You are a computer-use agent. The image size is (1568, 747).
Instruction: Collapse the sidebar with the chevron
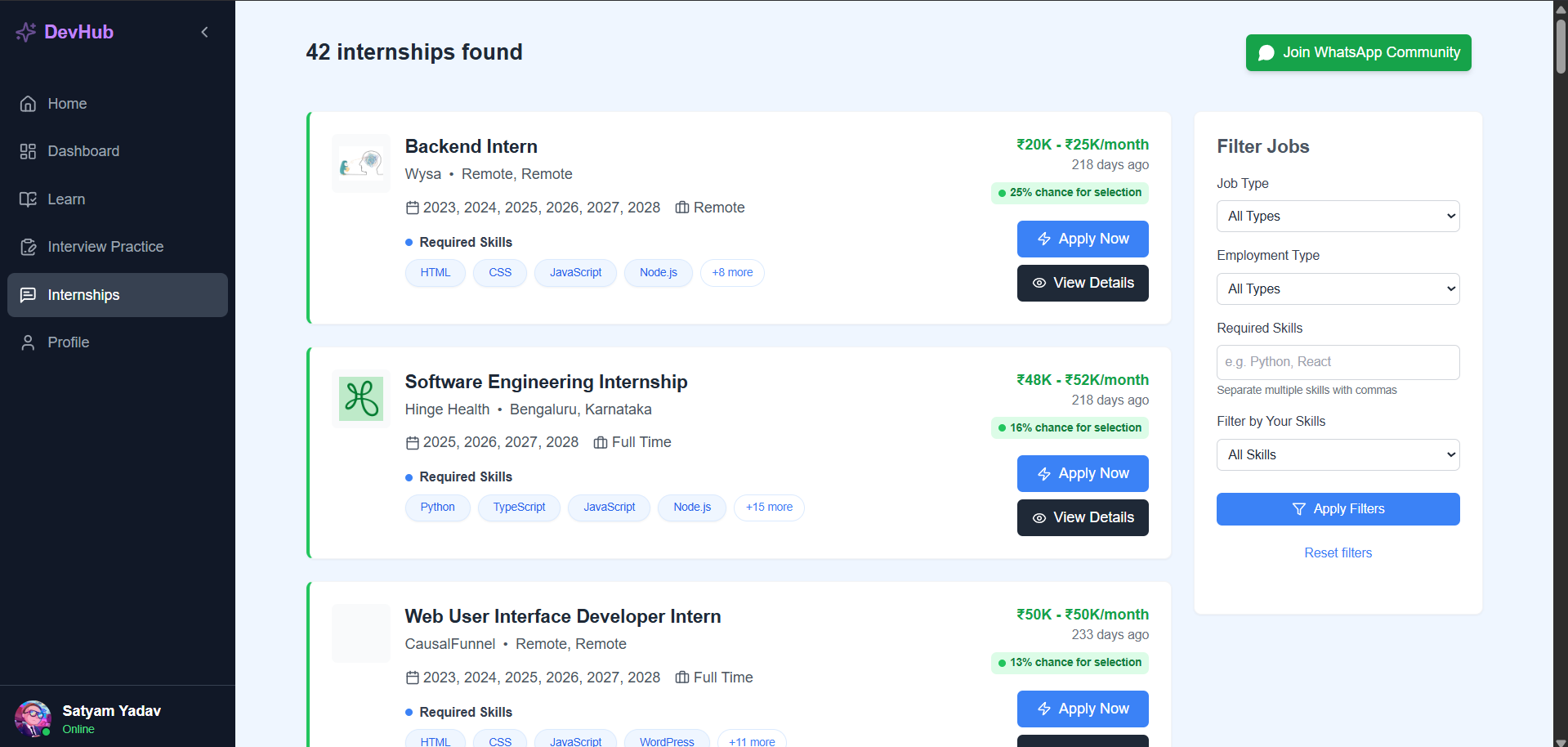pyautogui.click(x=203, y=32)
